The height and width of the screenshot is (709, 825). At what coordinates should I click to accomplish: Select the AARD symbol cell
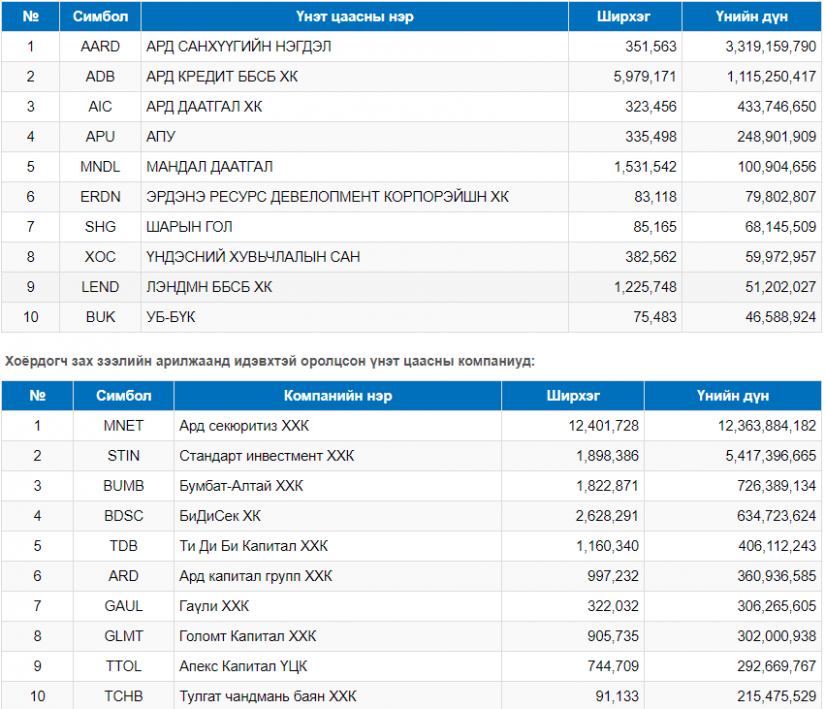[100, 46]
